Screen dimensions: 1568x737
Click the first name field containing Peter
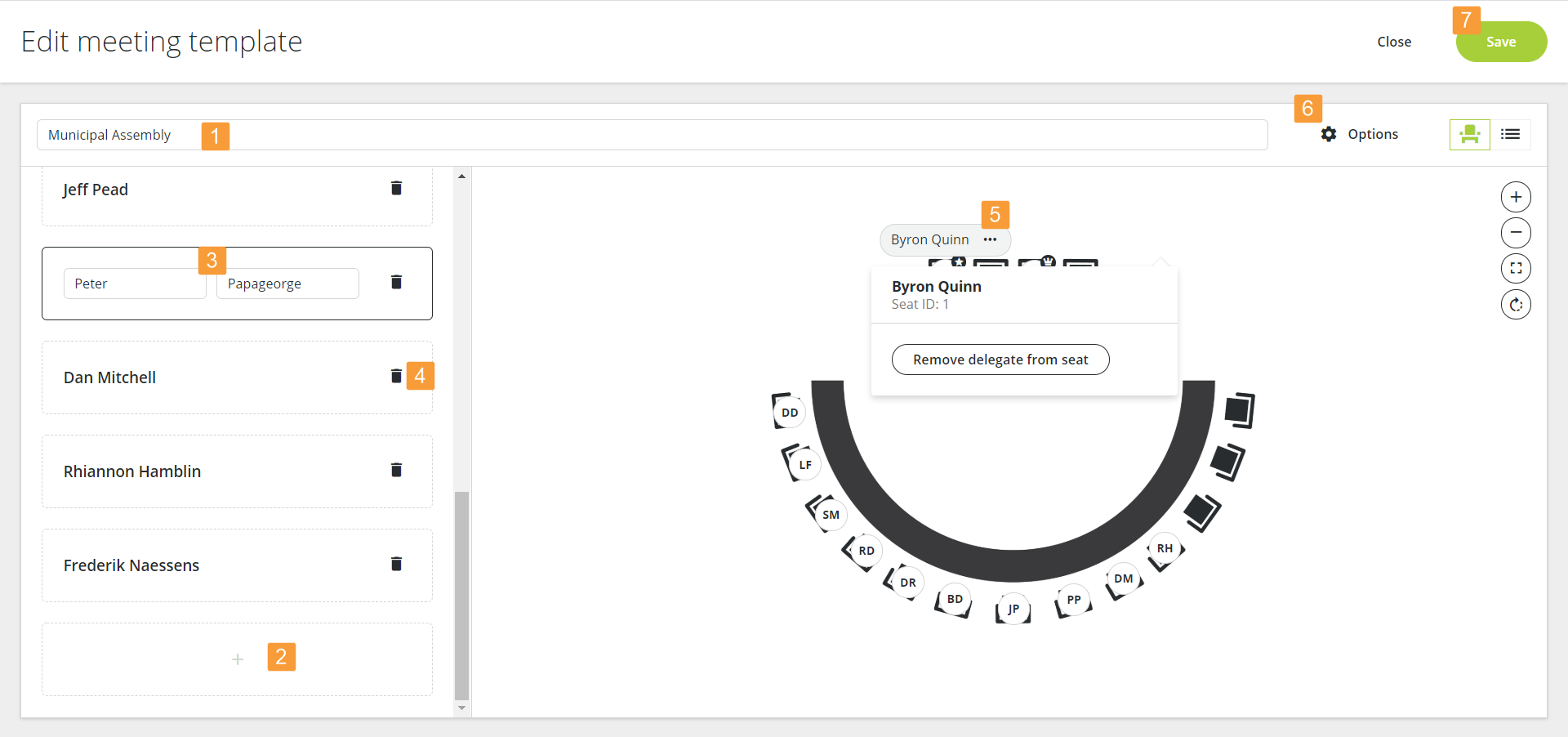(134, 284)
